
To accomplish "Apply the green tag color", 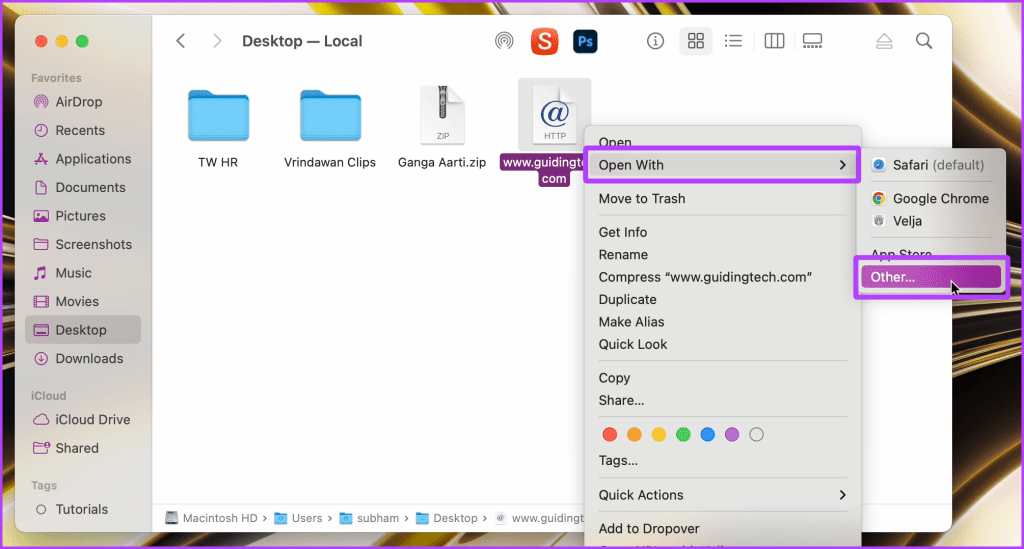I will 683,435.
